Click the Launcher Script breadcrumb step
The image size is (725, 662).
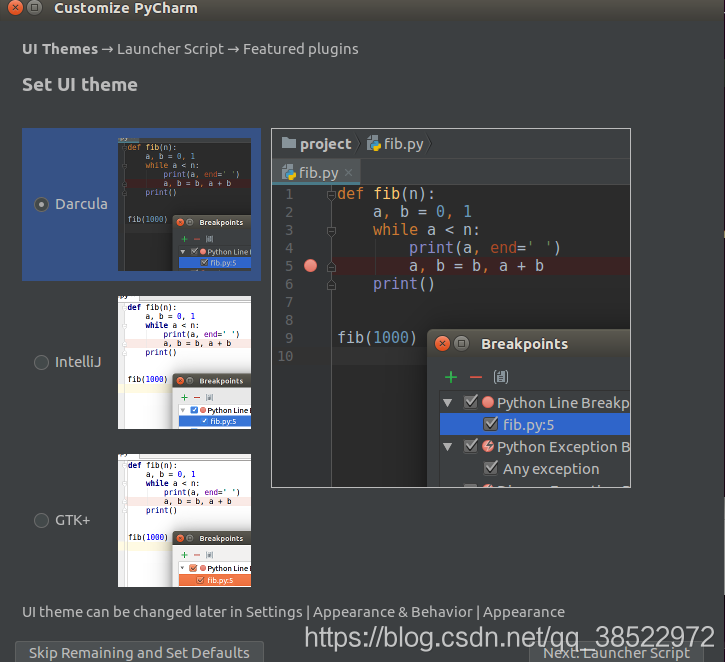tap(170, 49)
